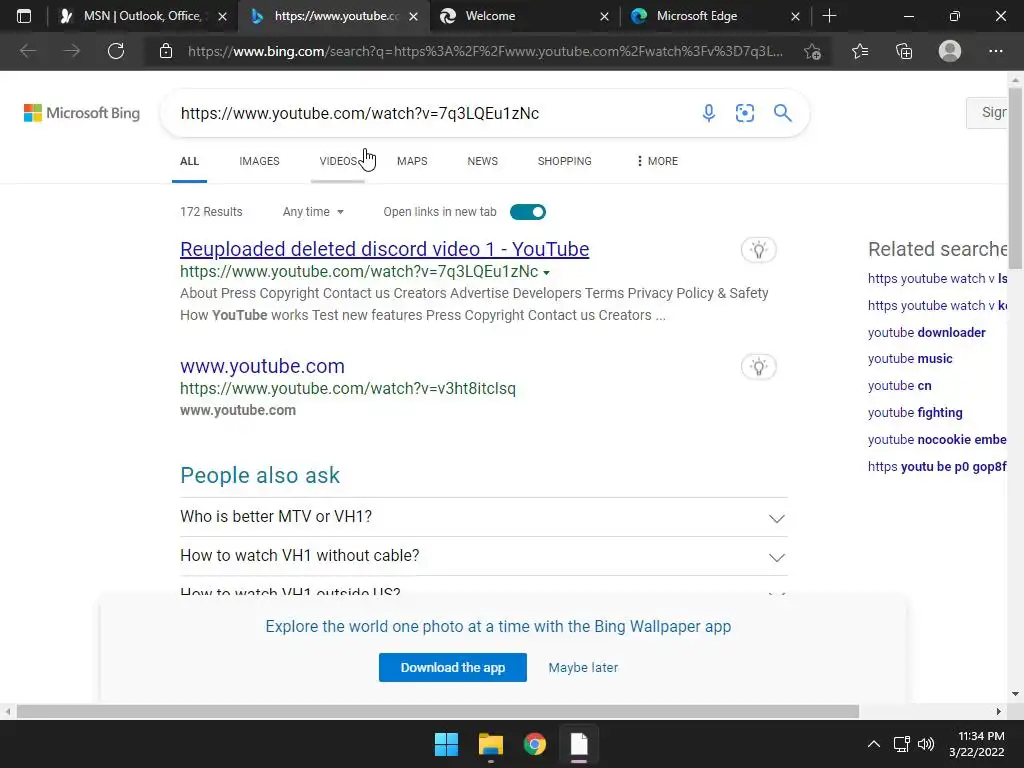Close the MSN Outlook tab
This screenshot has width=1024, height=768.
[223, 16]
